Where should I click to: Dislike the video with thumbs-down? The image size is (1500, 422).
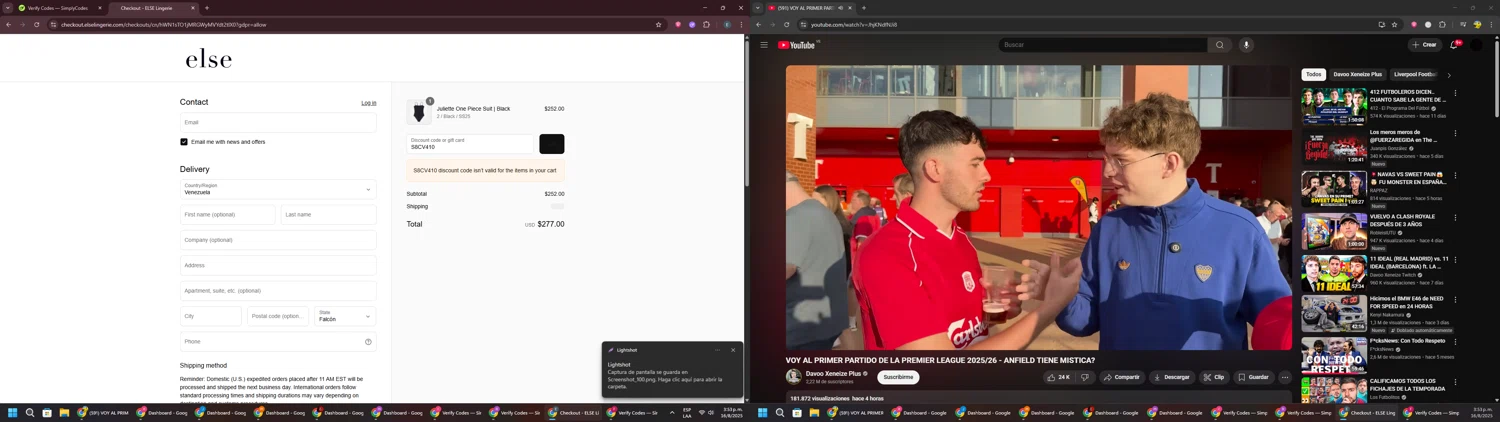1085,377
